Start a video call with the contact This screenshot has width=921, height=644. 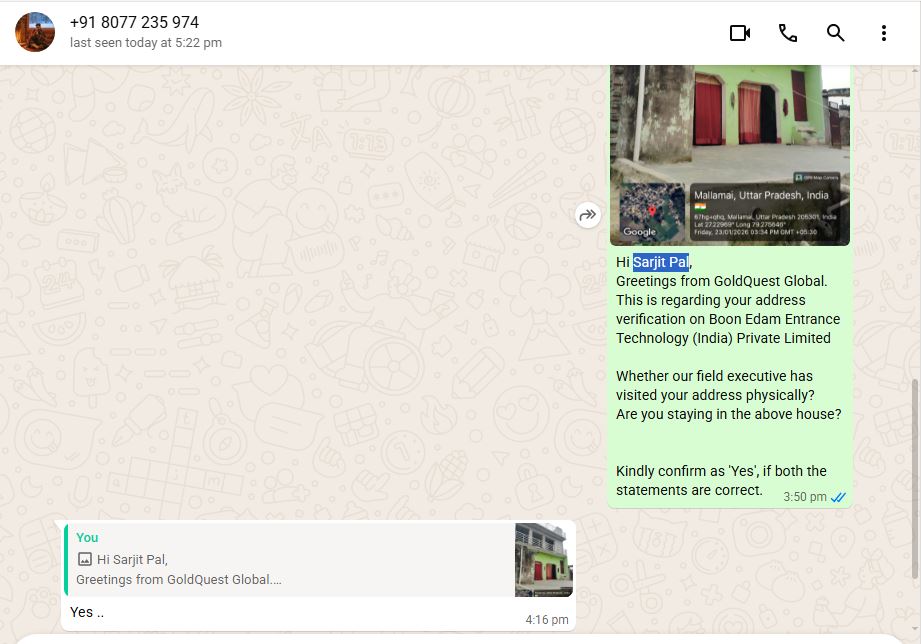(x=739, y=33)
